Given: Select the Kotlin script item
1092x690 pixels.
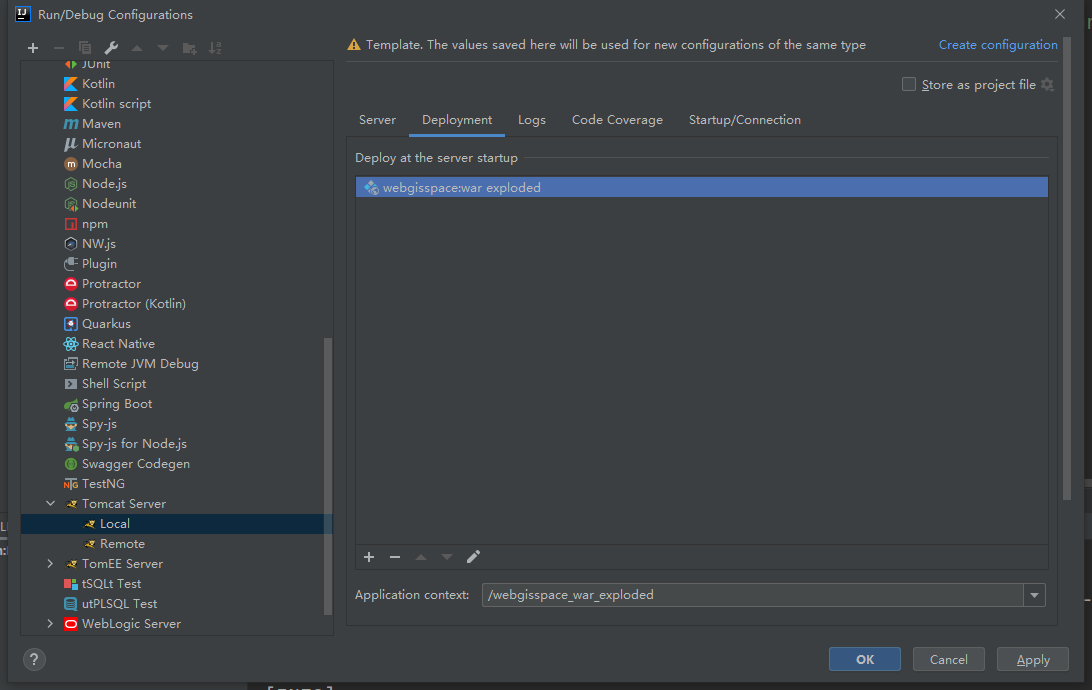Looking at the screenshot, I should tap(116, 104).
